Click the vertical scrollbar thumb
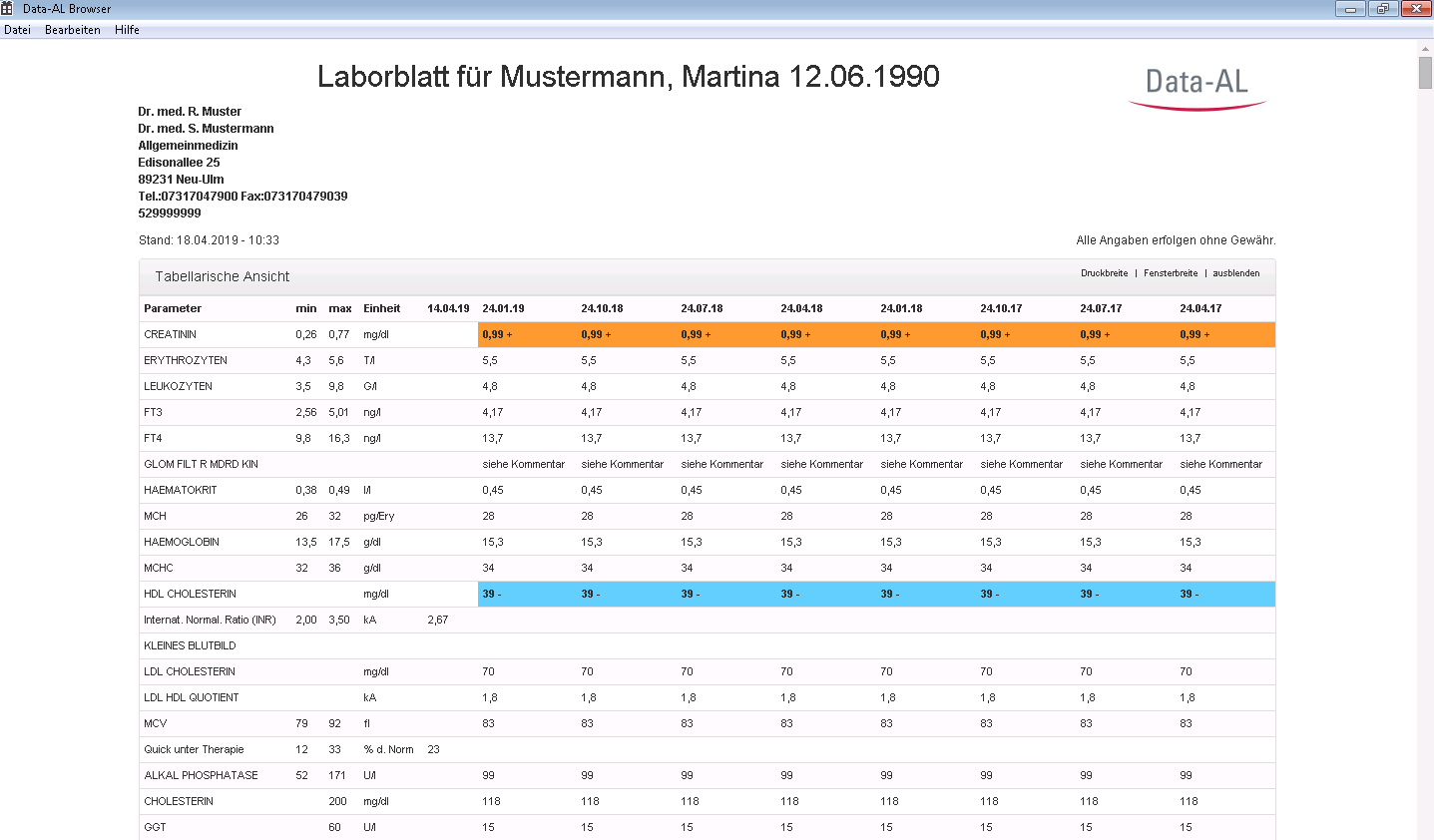1434x840 pixels. tap(1425, 73)
